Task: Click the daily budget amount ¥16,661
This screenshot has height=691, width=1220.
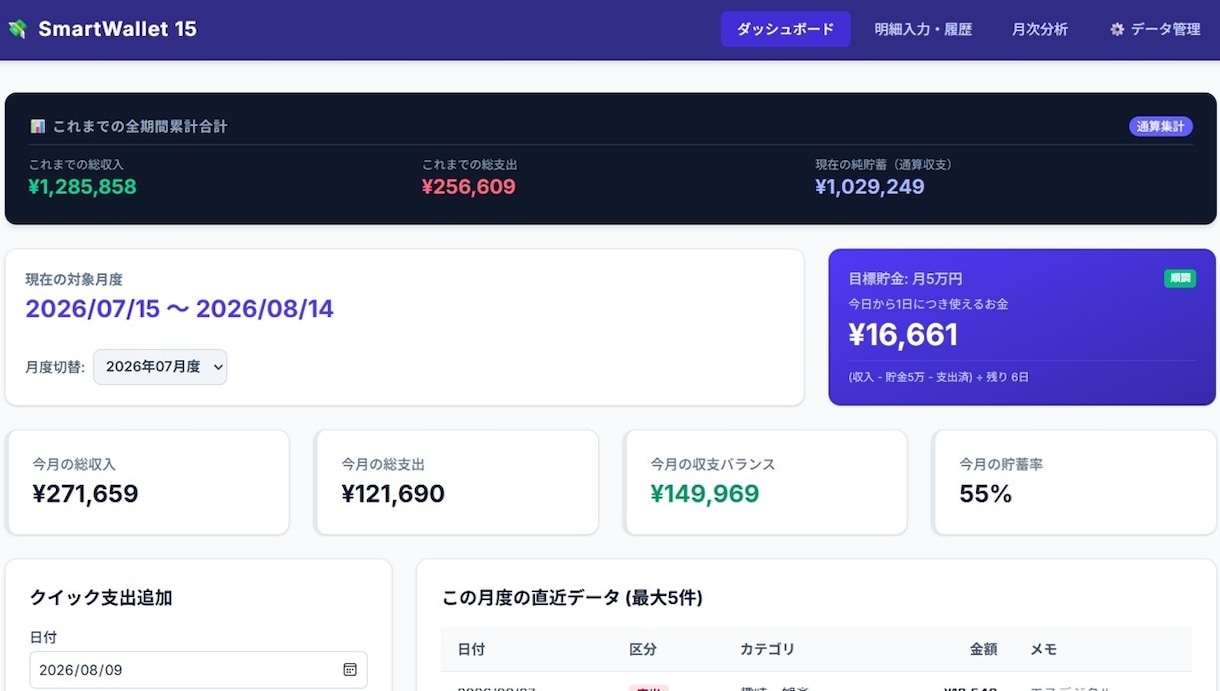Action: tap(904, 335)
